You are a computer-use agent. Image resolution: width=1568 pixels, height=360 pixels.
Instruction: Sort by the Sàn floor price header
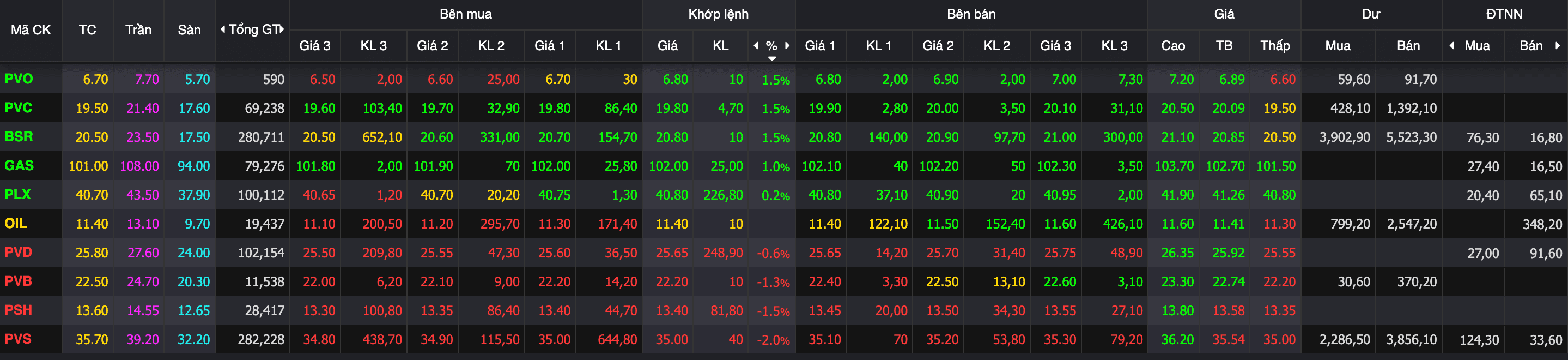189,30
